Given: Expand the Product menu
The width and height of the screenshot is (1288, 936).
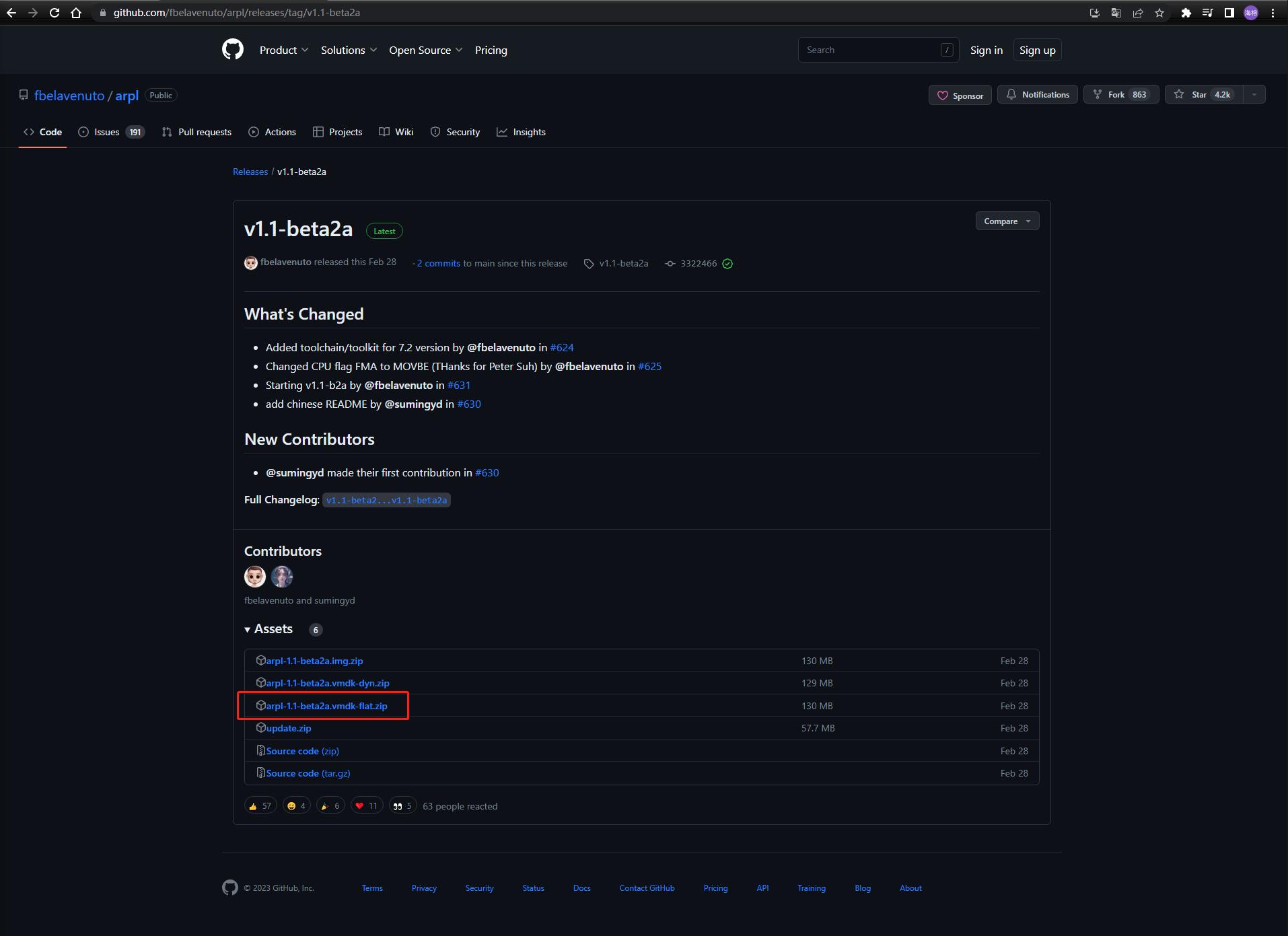Looking at the screenshot, I should point(283,50).
